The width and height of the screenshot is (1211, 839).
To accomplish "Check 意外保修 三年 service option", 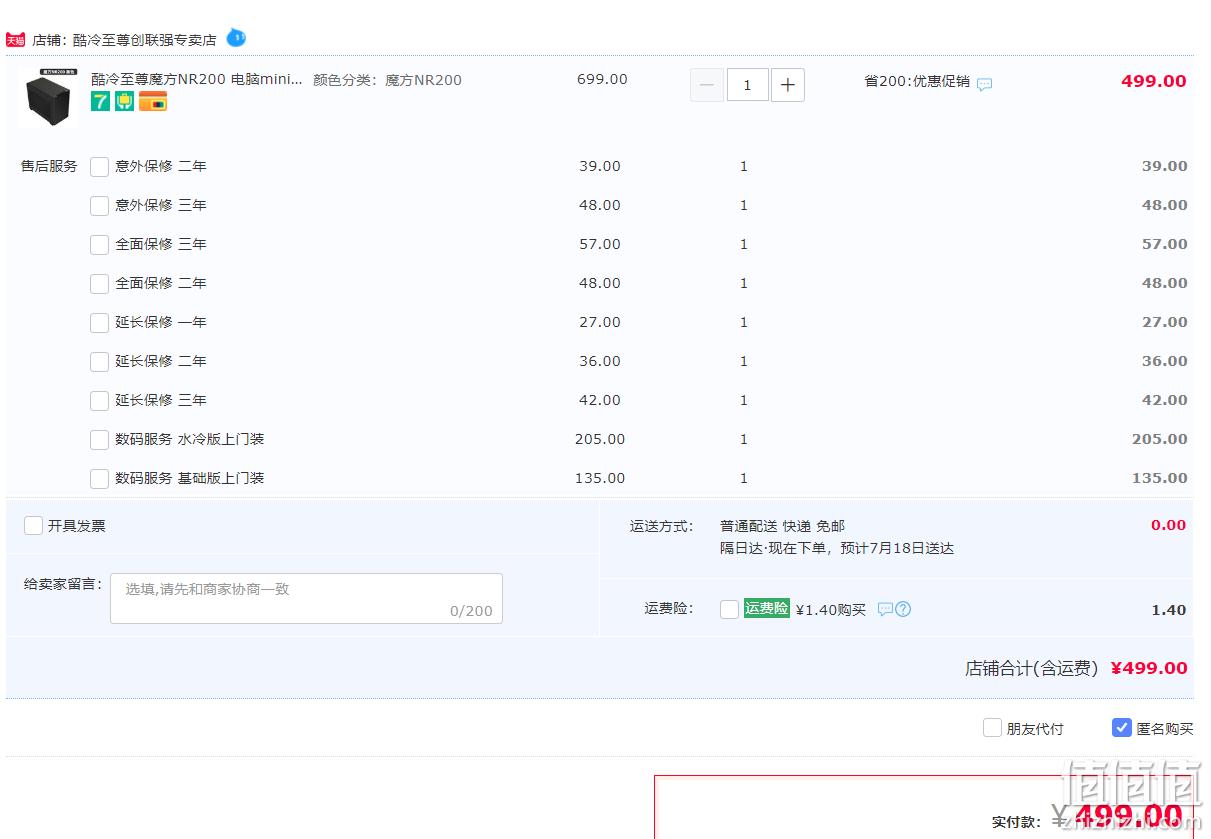I will pyautogui.click(x=99, y=206).
